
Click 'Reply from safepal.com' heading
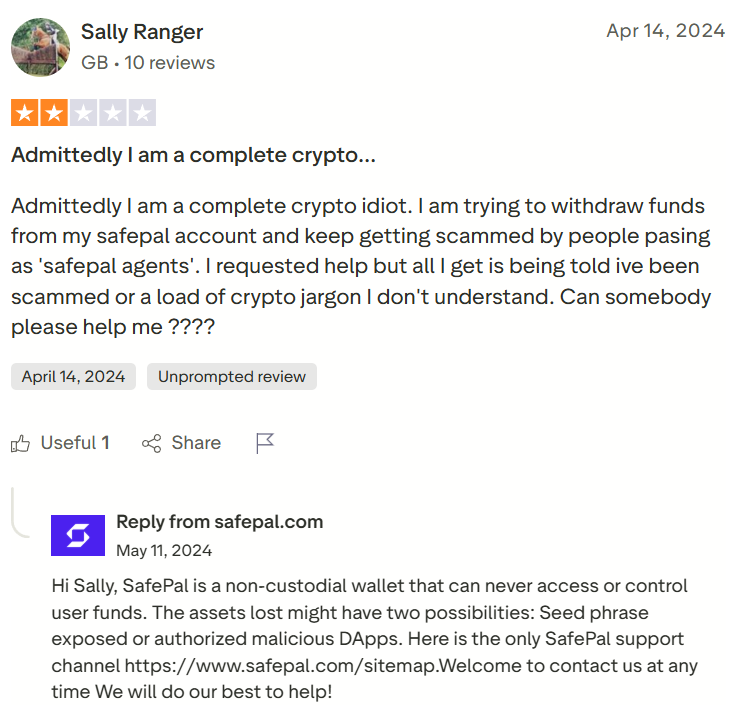click(220, 522)
